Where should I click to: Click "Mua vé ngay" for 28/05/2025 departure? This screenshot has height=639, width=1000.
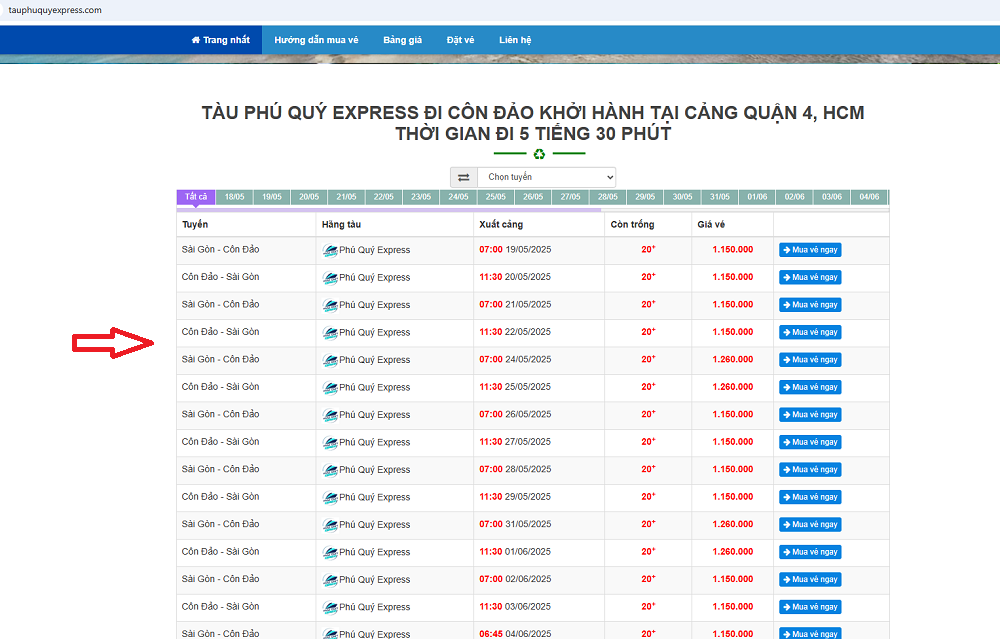(x=810, y=469)
